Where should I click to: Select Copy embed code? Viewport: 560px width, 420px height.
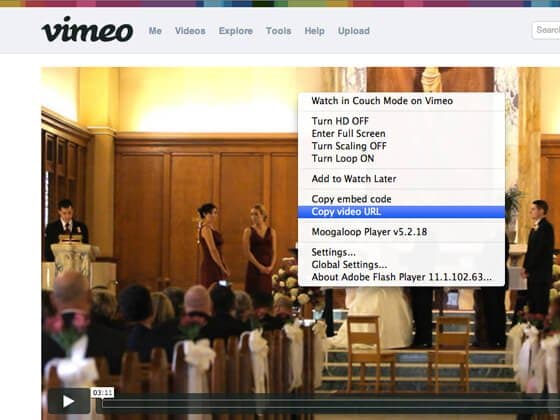tap(401, 199)
